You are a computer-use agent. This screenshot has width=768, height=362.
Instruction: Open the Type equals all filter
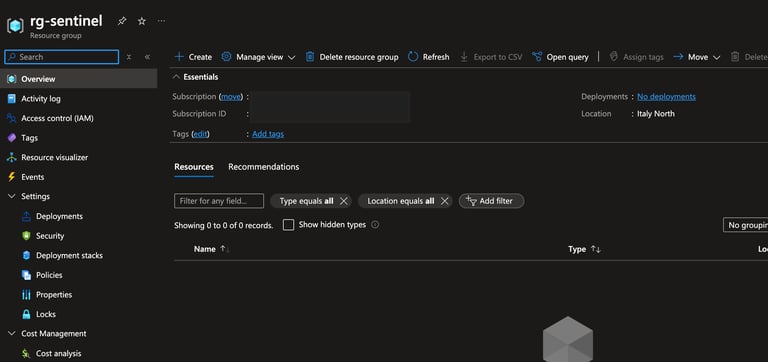click(x=306, y=201)
